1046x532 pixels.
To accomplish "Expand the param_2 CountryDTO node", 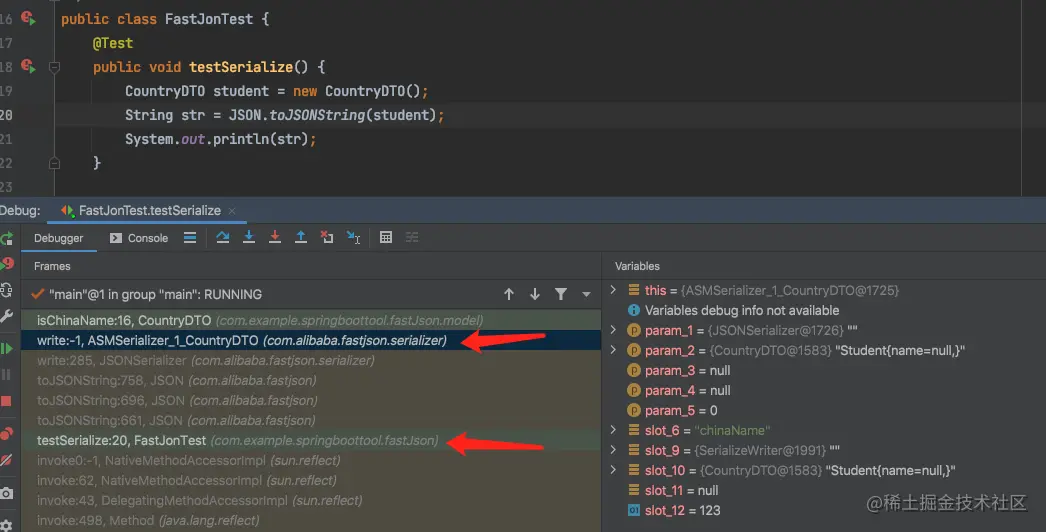I will coord(613,350).
